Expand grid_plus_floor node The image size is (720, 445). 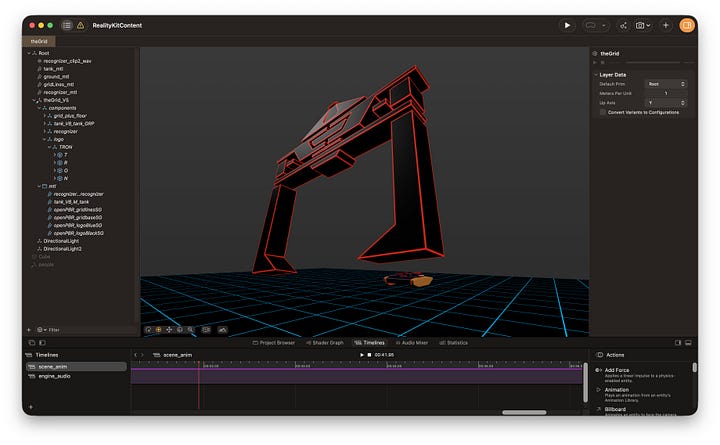coord(45,116)
